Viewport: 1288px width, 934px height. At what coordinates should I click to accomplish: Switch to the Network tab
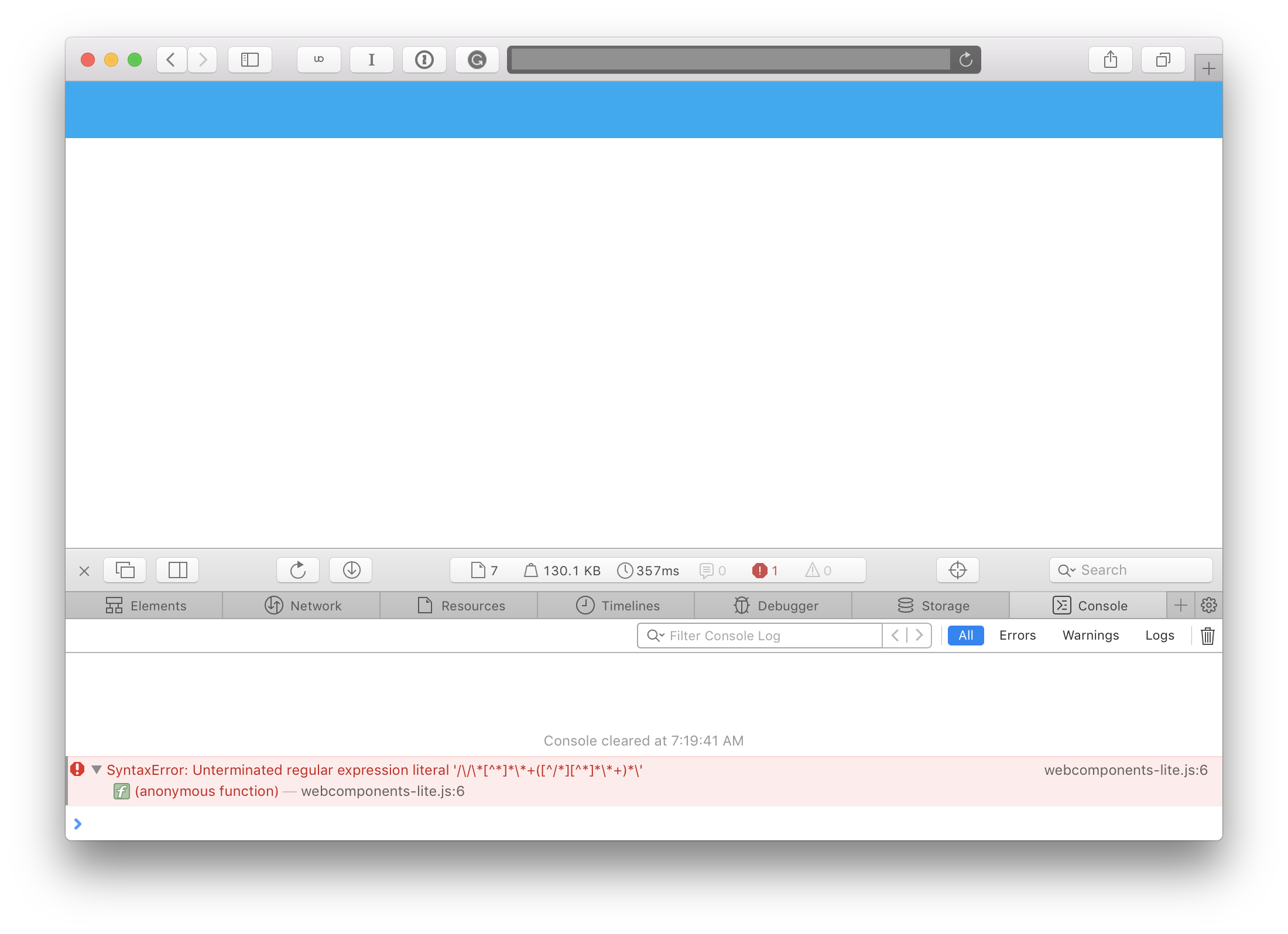pos(302,605)
